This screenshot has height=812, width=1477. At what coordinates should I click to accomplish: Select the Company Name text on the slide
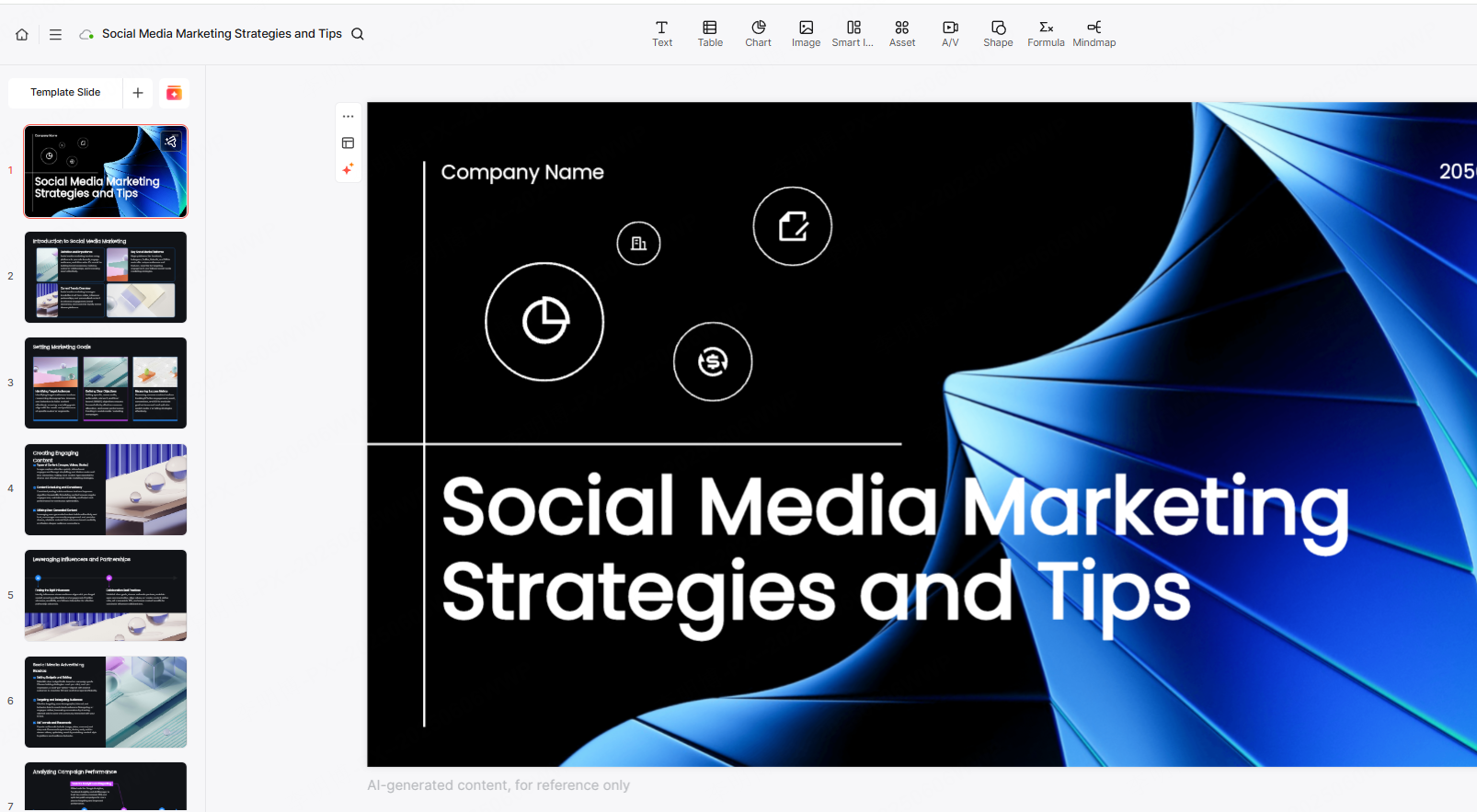(x=522, y=172)
